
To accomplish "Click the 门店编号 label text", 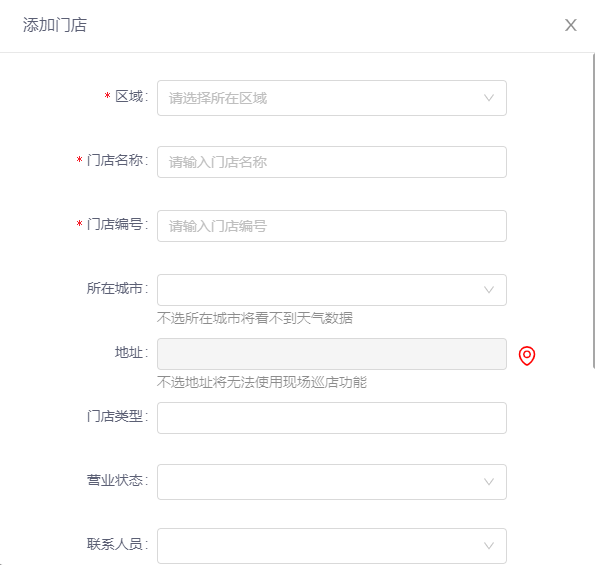I will 117,224.
